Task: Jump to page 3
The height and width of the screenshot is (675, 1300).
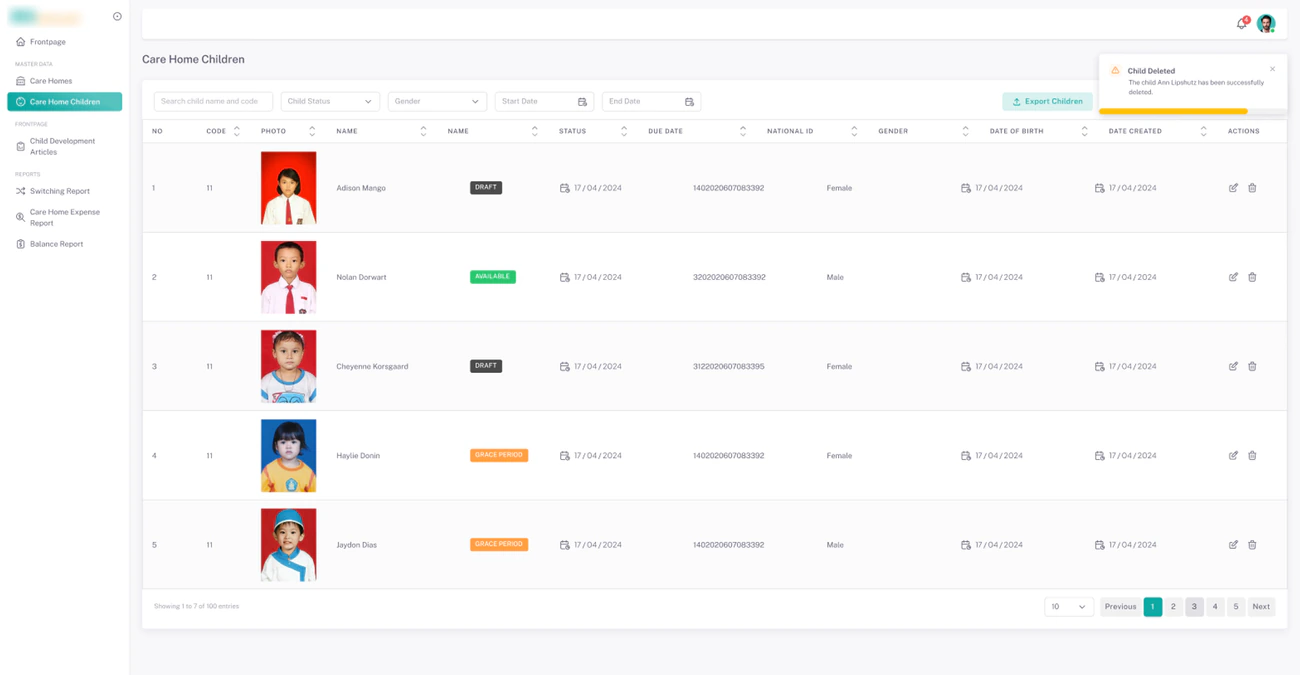Action: point(1194,607)
